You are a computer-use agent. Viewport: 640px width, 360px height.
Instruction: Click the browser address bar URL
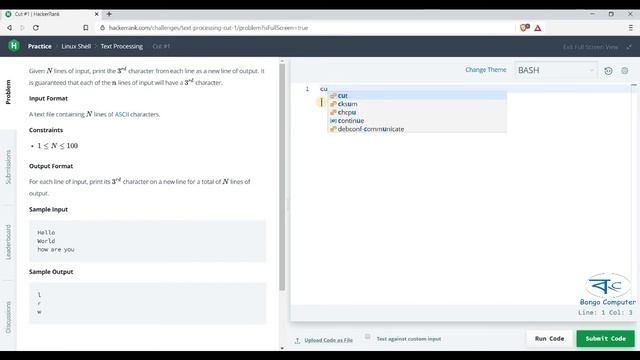tap(208, 28)
